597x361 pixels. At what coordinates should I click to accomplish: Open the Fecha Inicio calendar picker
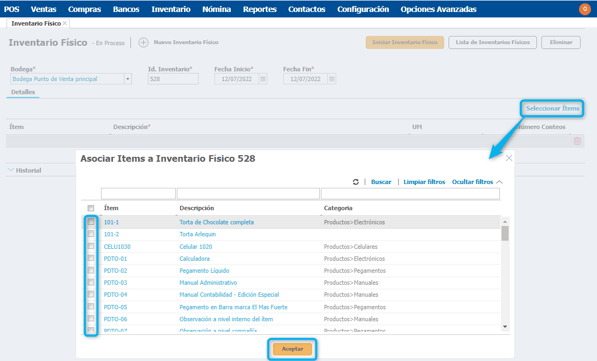[x=263, y=79]
